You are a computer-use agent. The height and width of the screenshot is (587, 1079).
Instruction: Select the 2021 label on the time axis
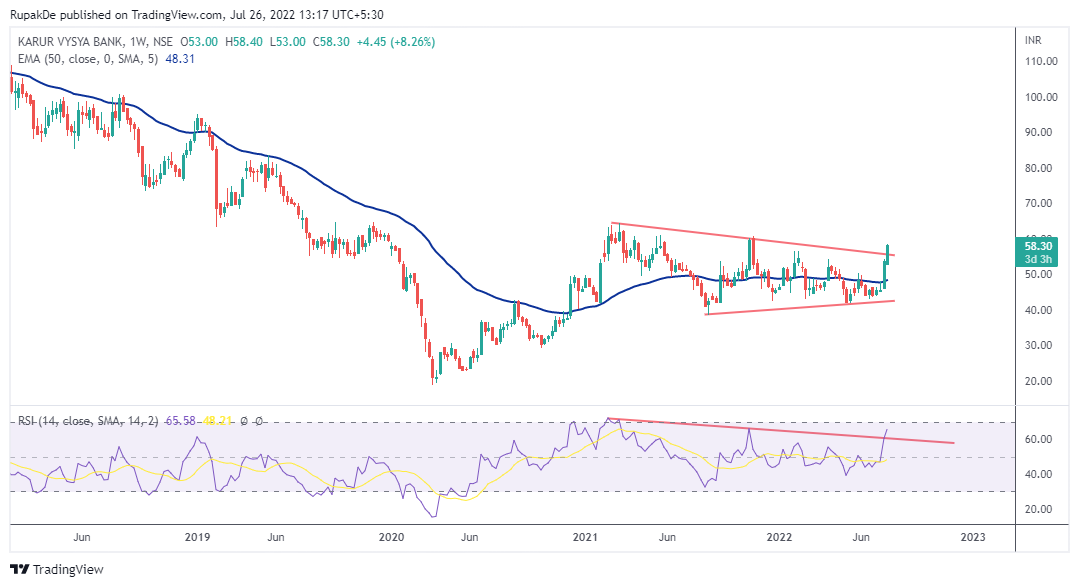tap(586, 537)
